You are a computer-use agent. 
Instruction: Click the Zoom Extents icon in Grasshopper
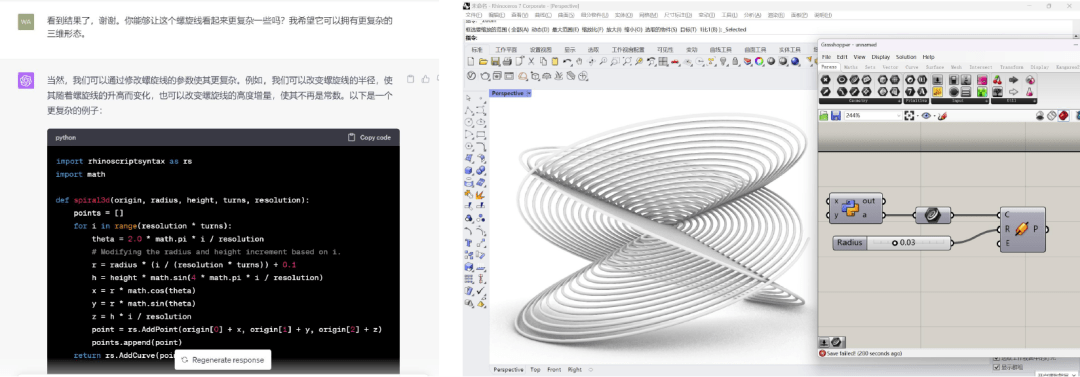pos(909,116)
